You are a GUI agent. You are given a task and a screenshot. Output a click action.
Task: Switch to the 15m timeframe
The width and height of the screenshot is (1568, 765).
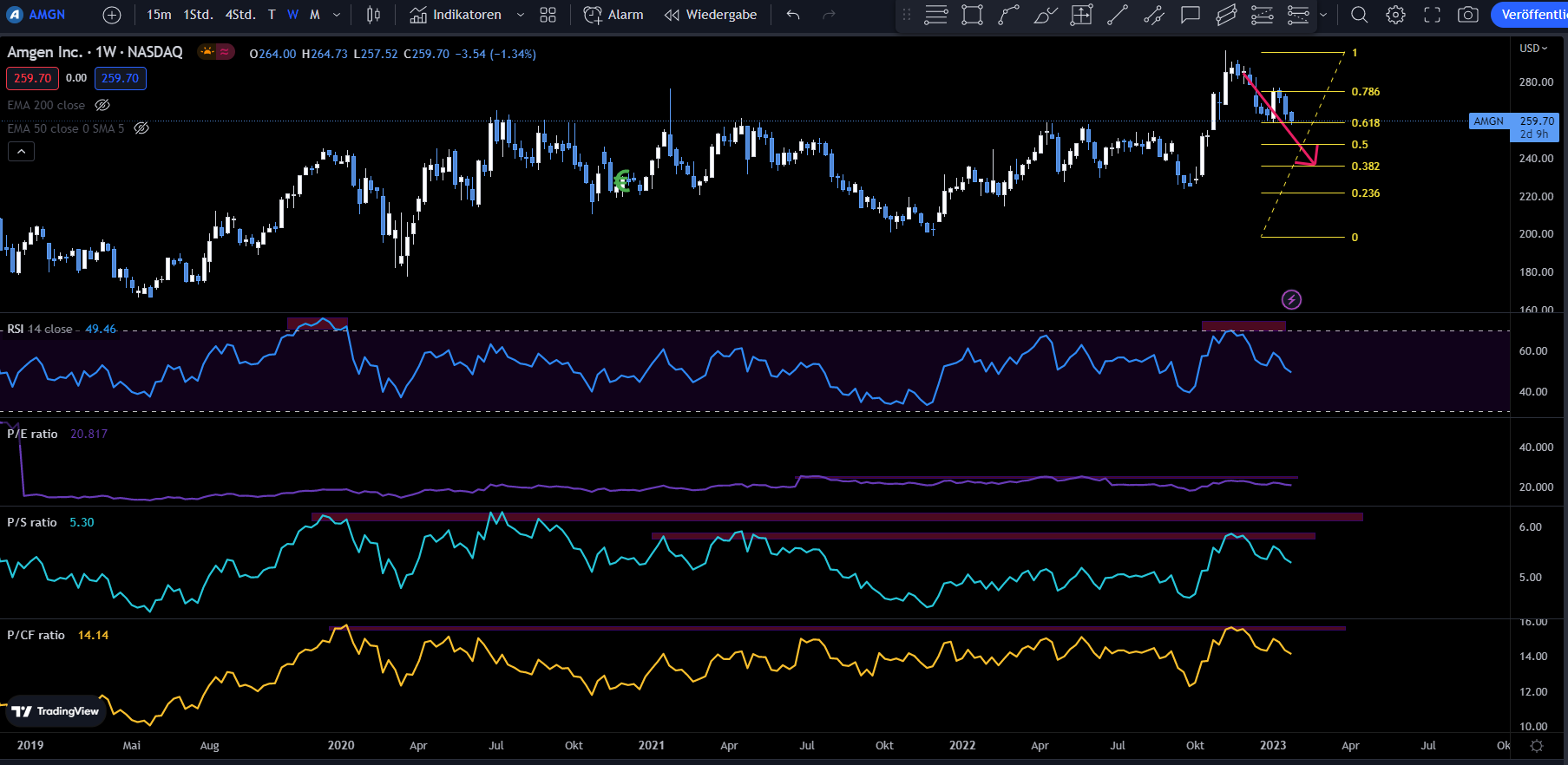click(159, 15)
